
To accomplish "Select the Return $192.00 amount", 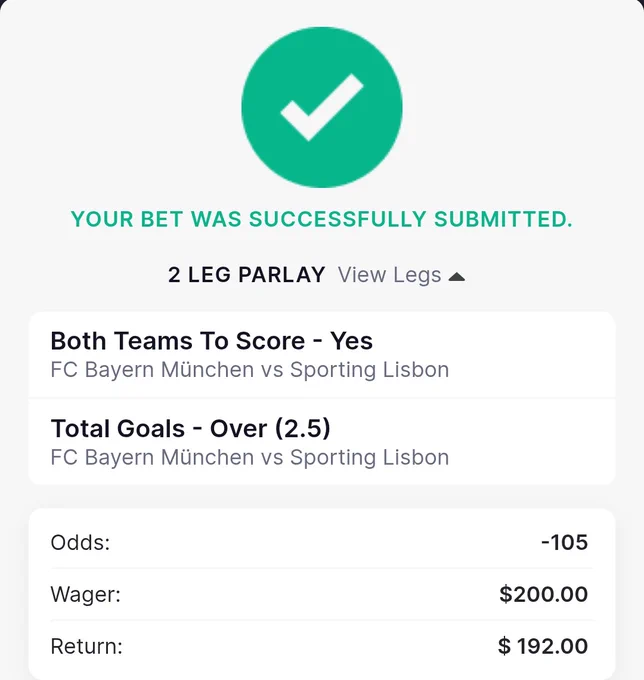I will pos(543,646).
